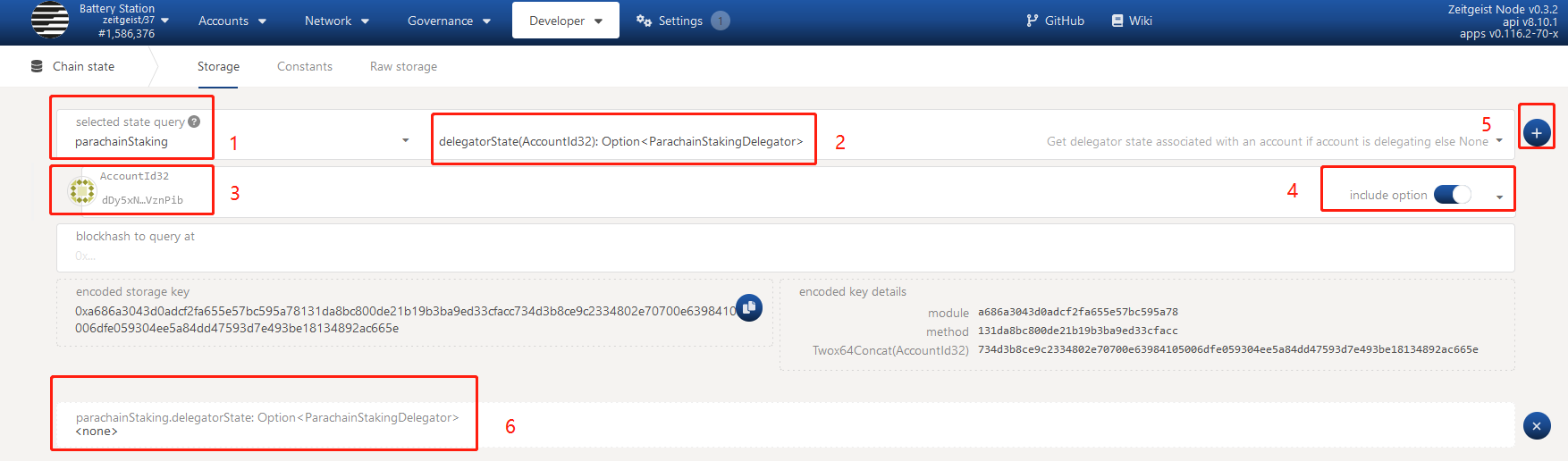1568x461 pixels.
Task: Click the blockhash to query at field
Action: [785, 256]
